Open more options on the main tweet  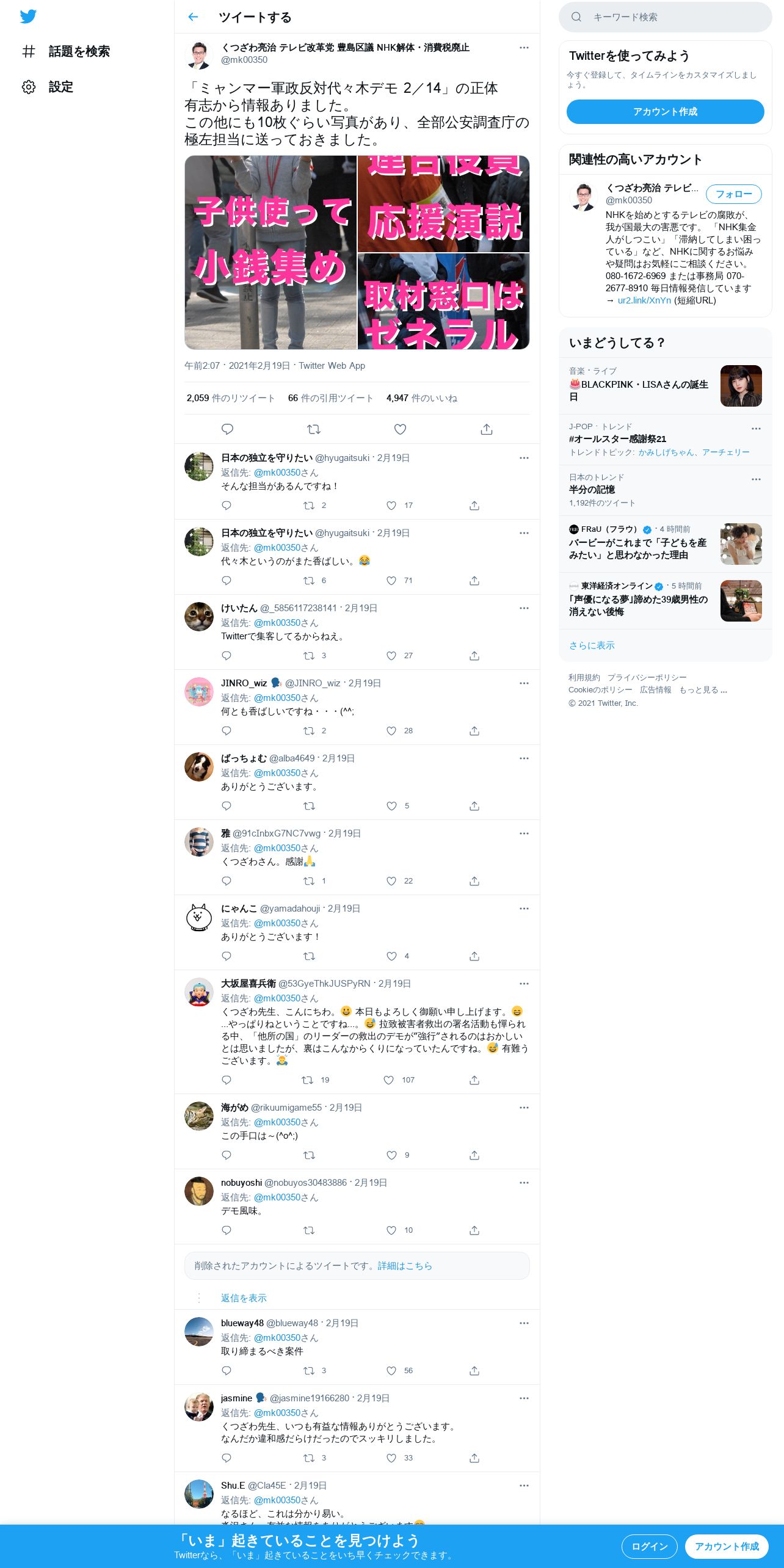coord(524,48)
